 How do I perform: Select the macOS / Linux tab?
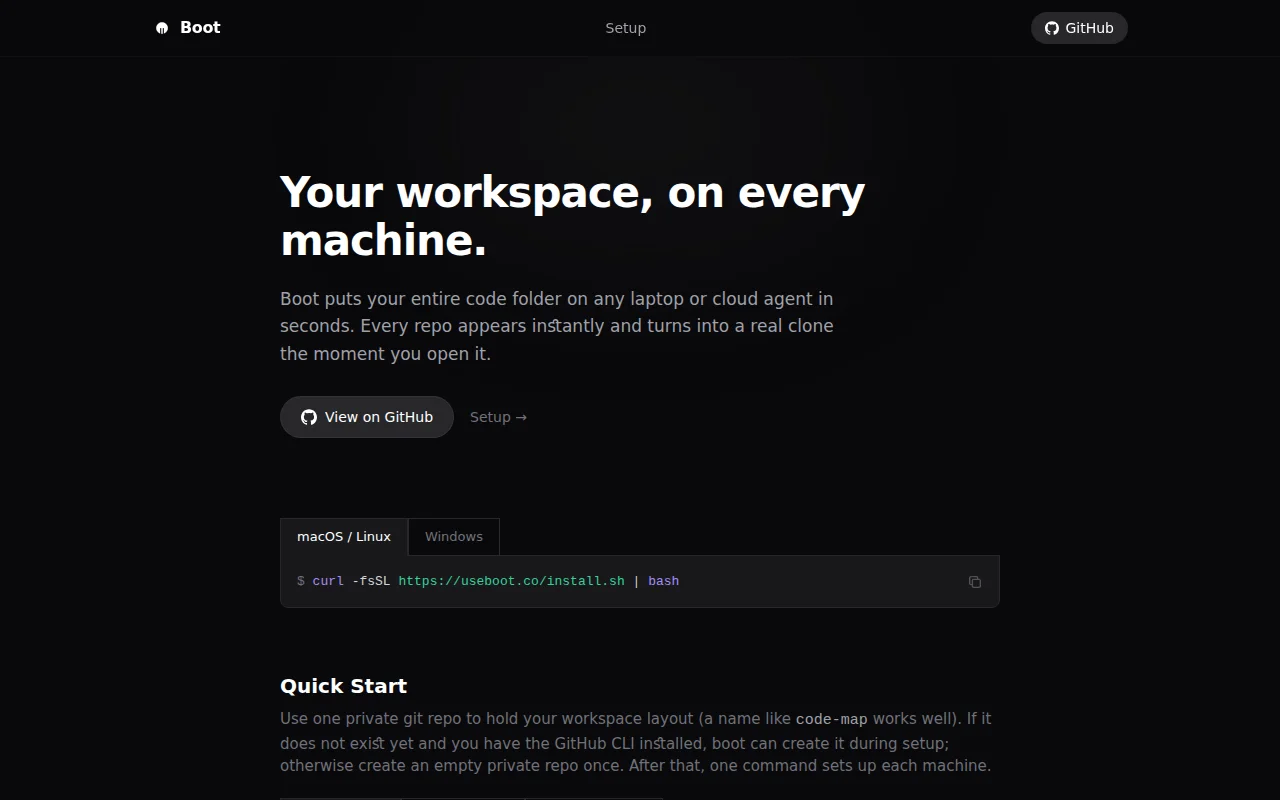pos(344,537)
